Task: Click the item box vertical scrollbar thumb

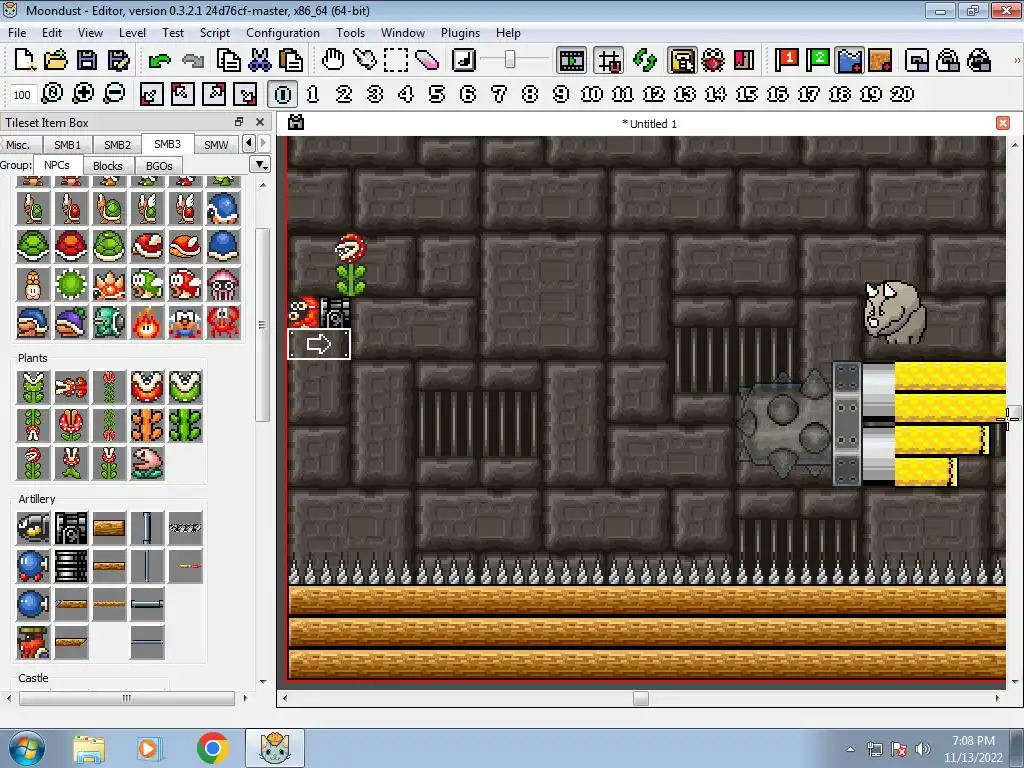Action: coord(262,325)
